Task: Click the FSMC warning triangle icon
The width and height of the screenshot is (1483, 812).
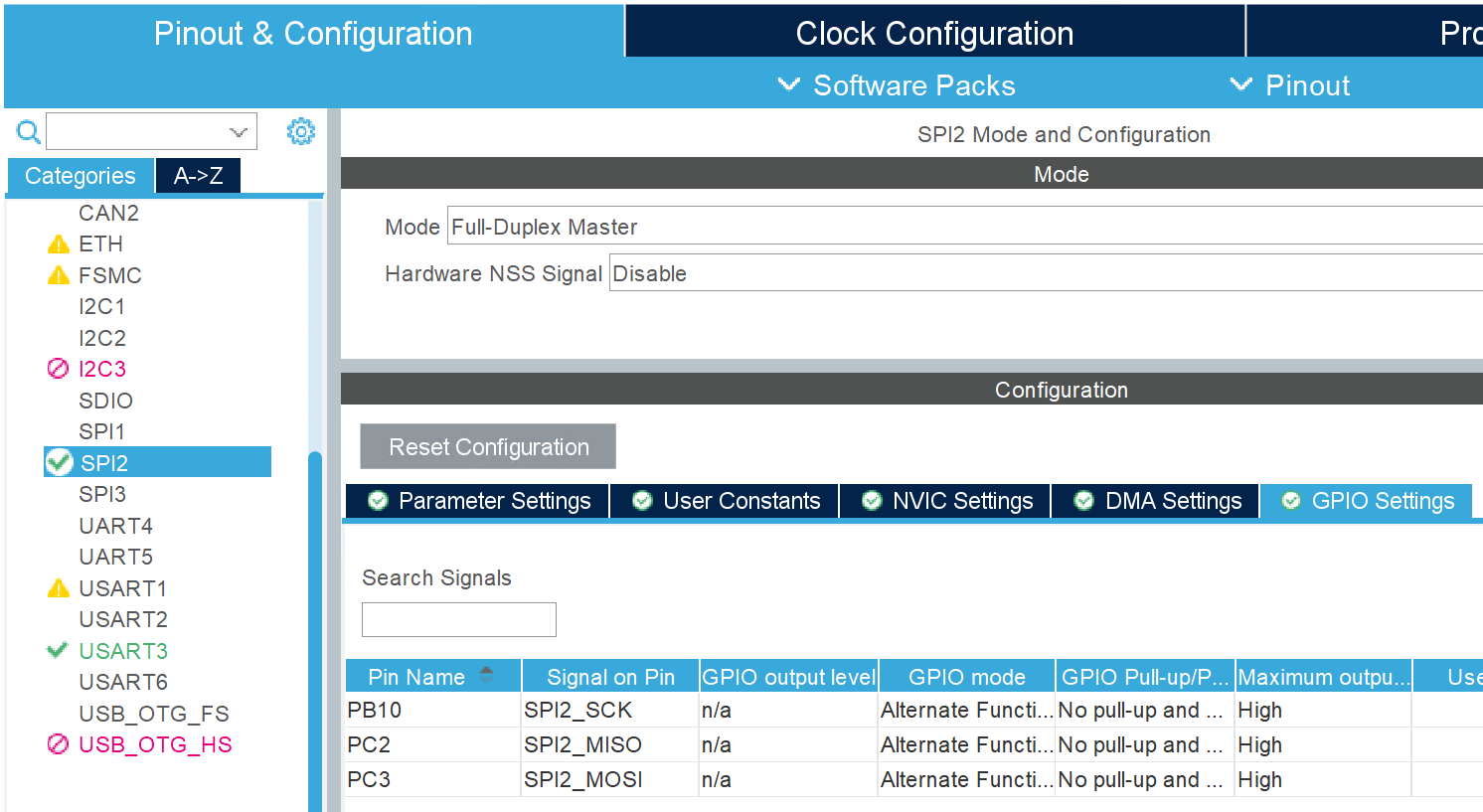Action: [59, 275]
